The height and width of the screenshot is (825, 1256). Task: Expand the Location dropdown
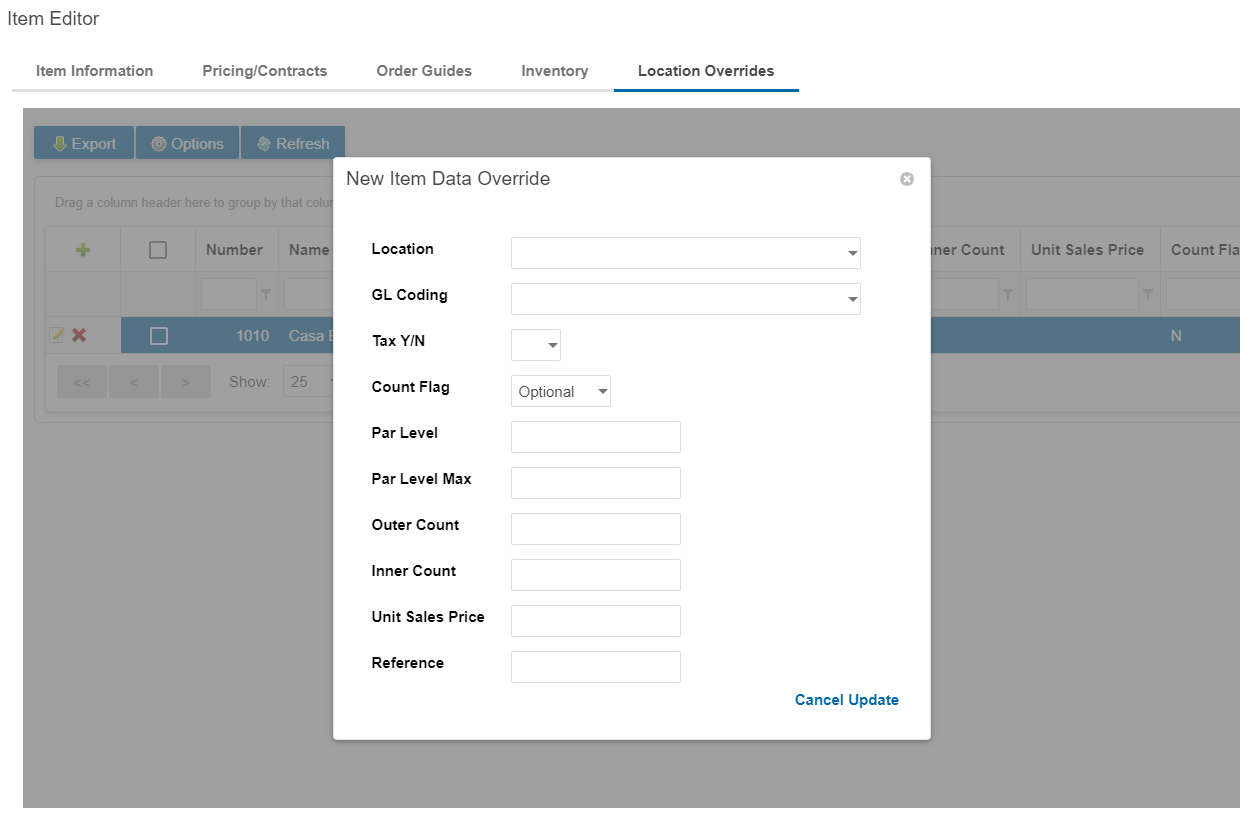pyautogui.click(x=852, y=254)
